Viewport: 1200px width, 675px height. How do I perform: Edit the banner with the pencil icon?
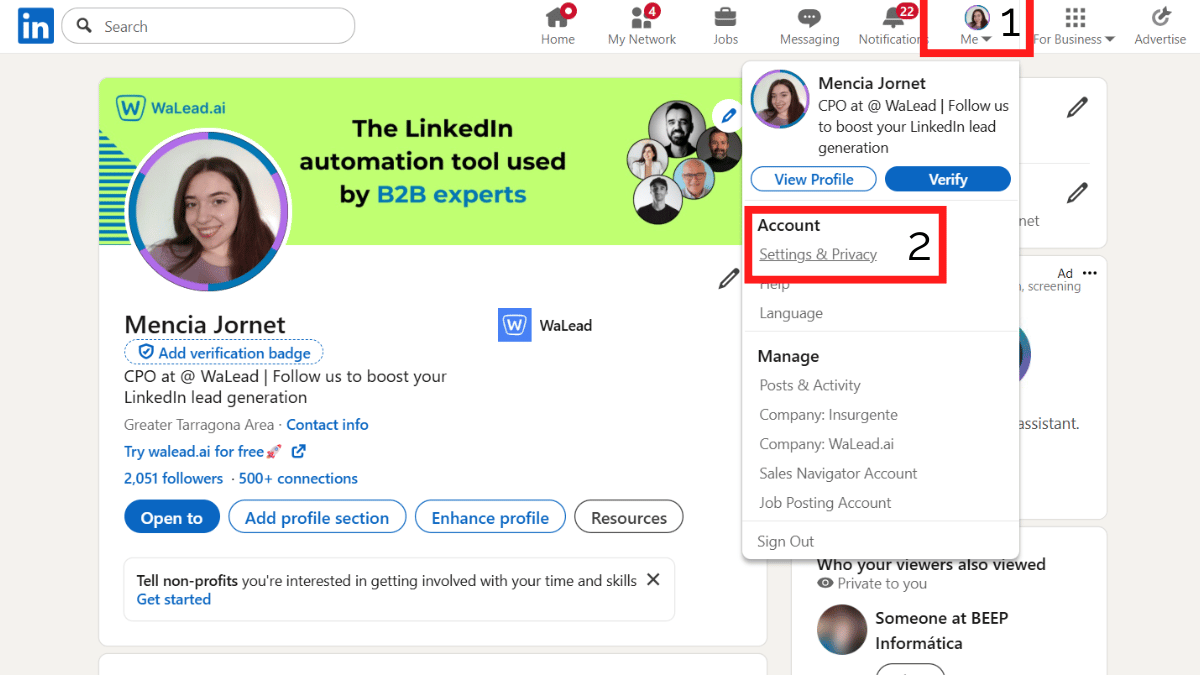(x=728, y=116)
